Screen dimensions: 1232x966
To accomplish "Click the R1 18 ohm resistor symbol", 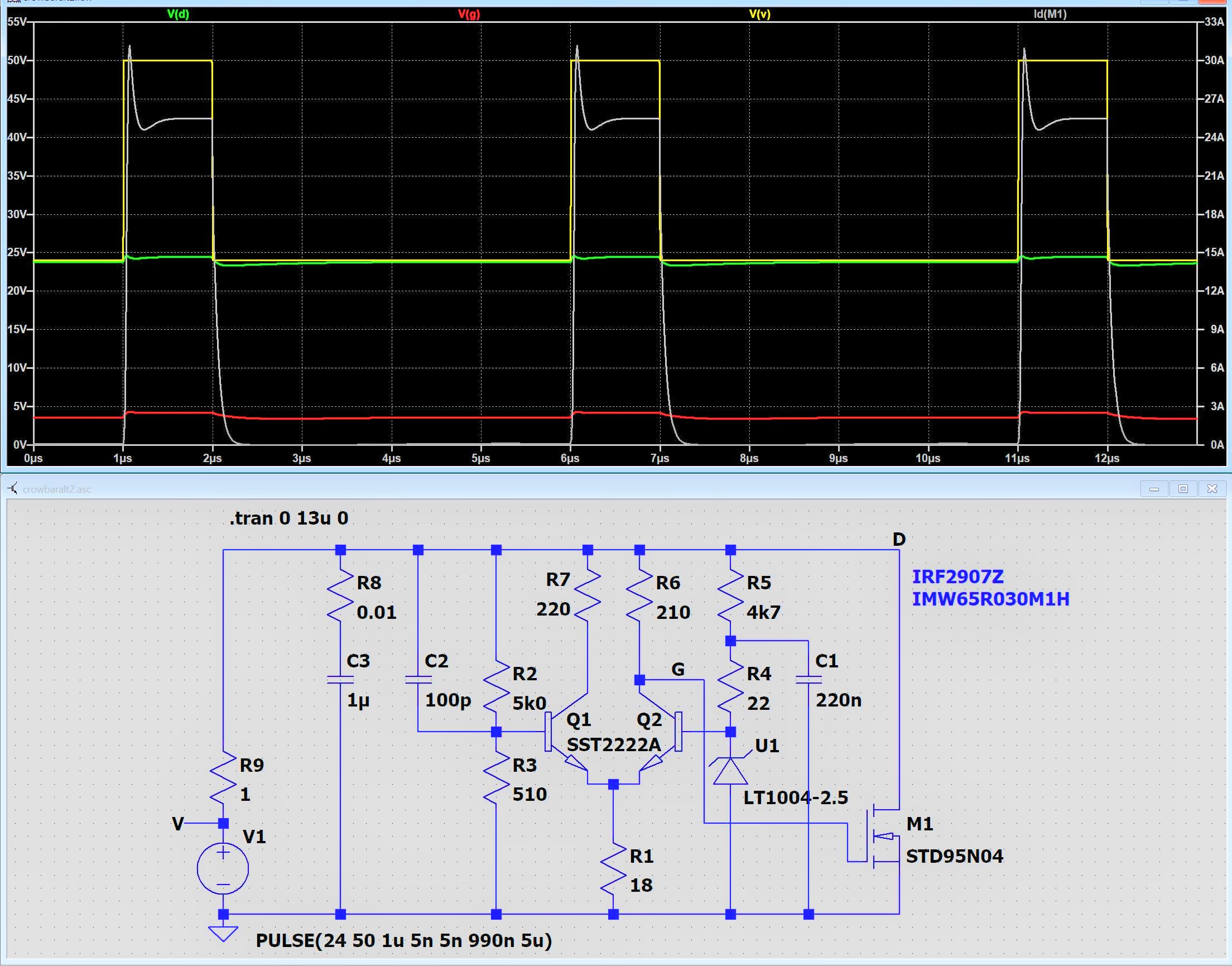I will pos(613,870).
